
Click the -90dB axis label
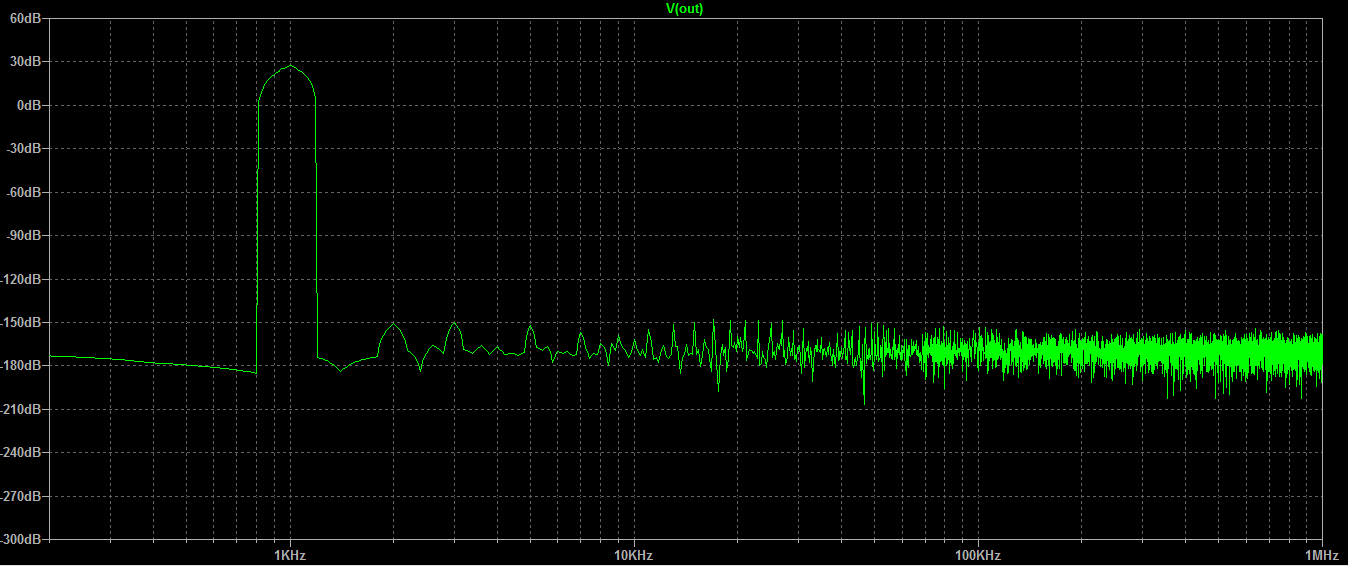[25, 235]
